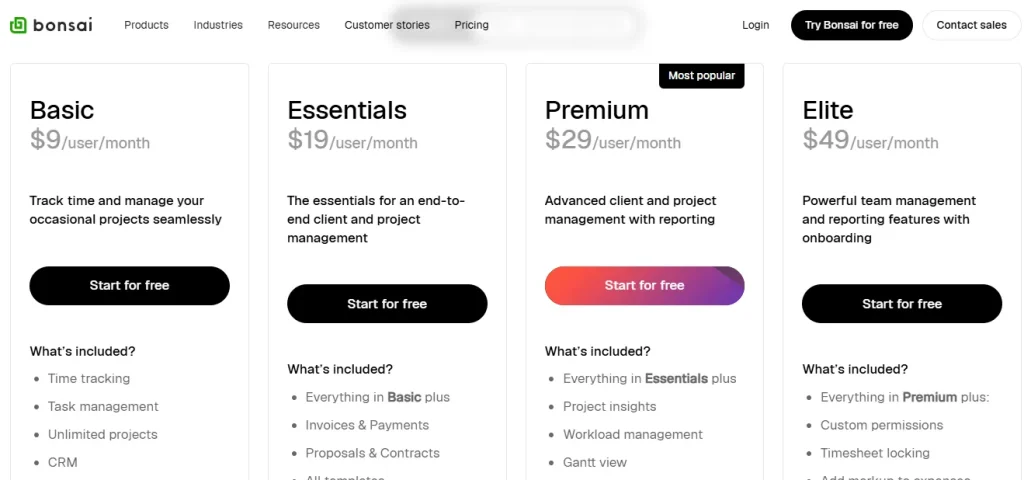Click Invoices & Payments in Essentials list
1024x480 pixels.
pyautogui.click(x=367, y=425)
